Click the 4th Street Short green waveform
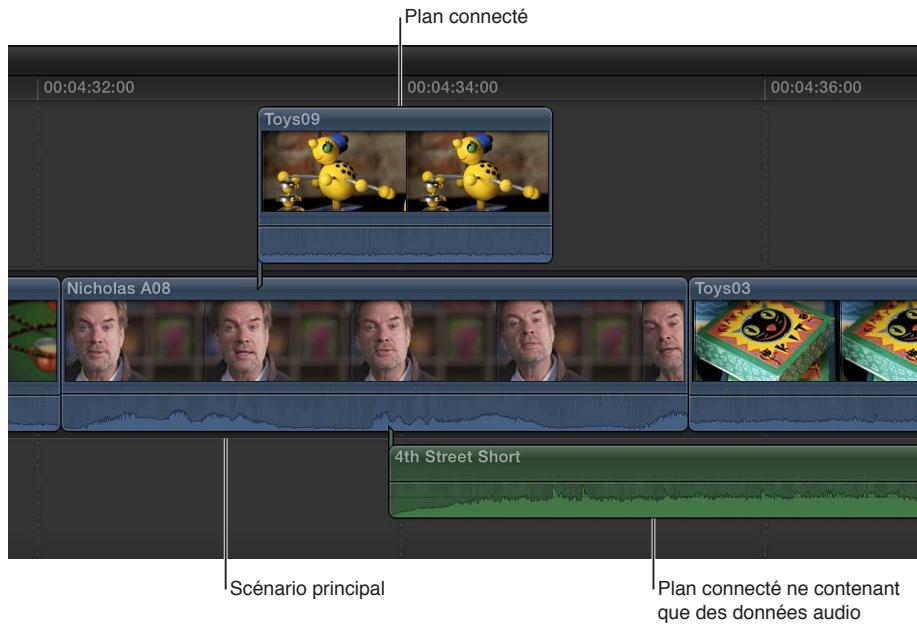The image size is (917, 626). (653, 499)
